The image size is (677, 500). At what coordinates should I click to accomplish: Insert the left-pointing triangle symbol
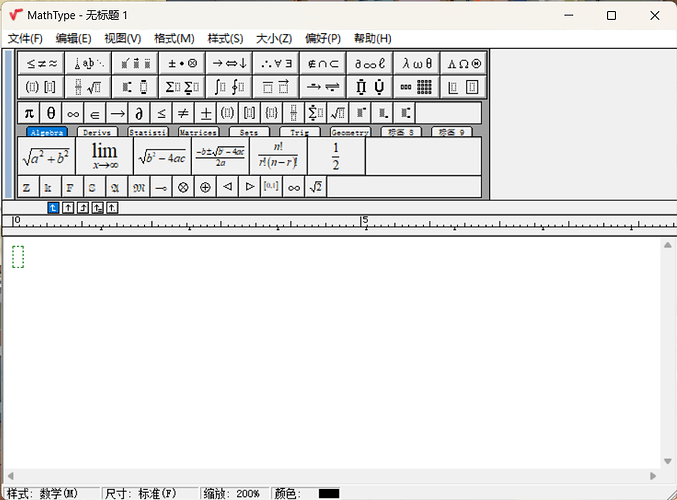(x=228, y=187)
